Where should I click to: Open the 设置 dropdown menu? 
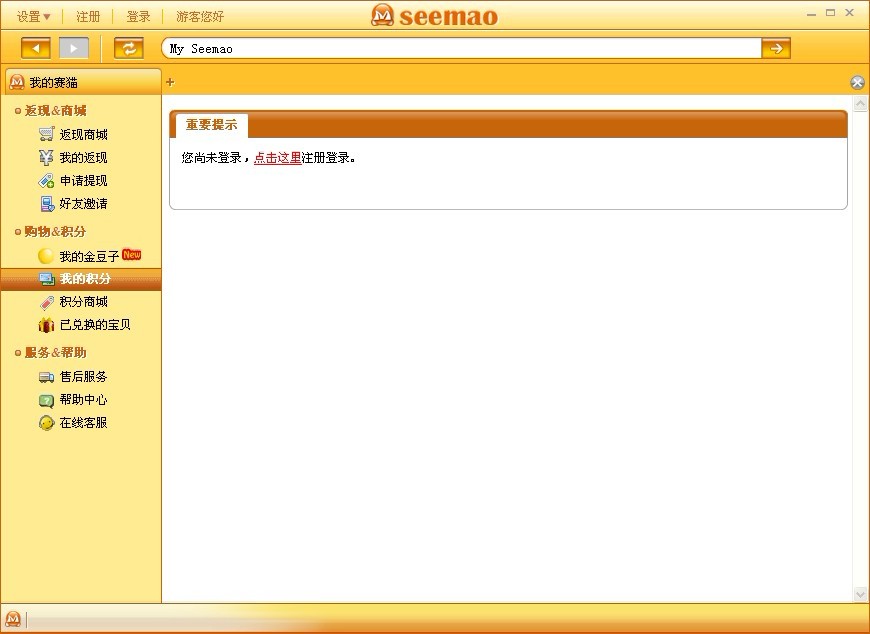point(33,17)
